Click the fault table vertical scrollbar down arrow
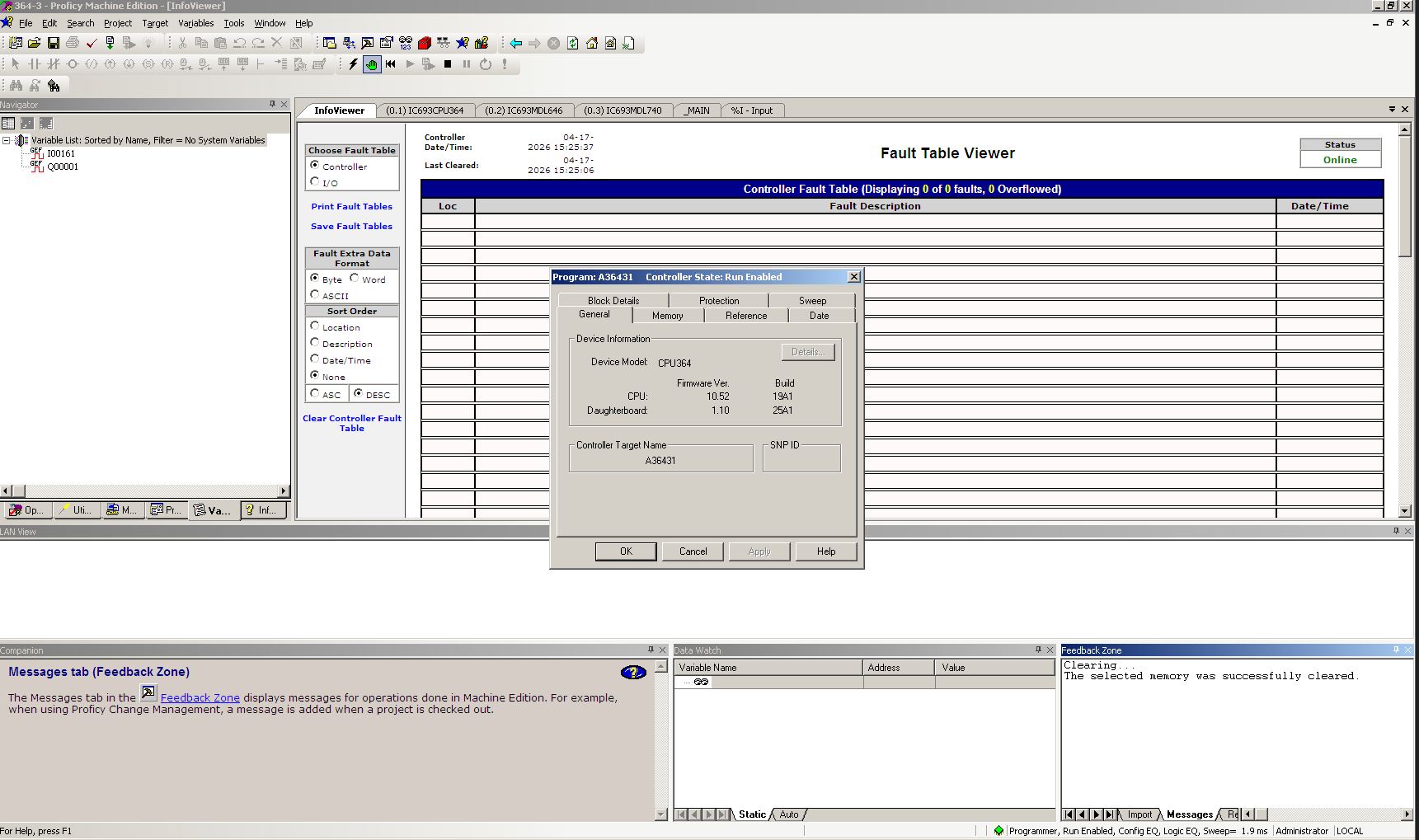 [x=1404, y=511]
